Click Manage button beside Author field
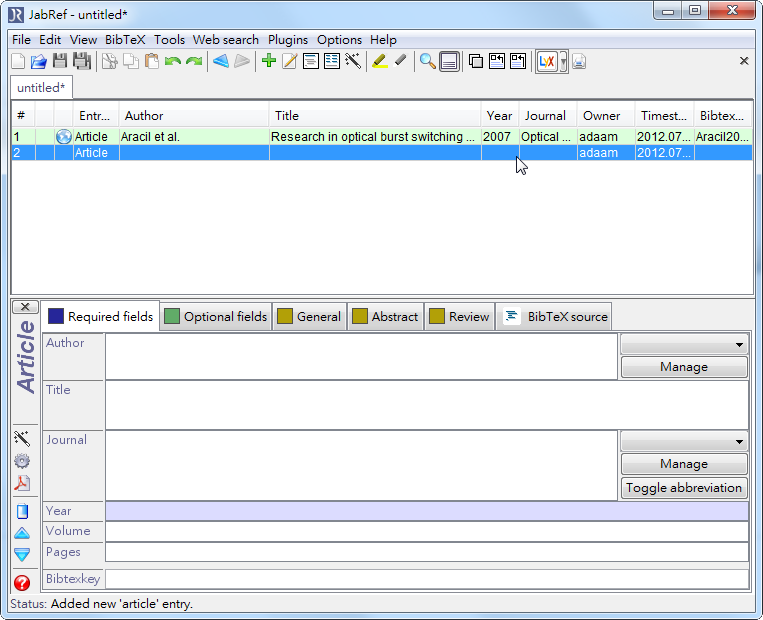 tap(684, 367)
